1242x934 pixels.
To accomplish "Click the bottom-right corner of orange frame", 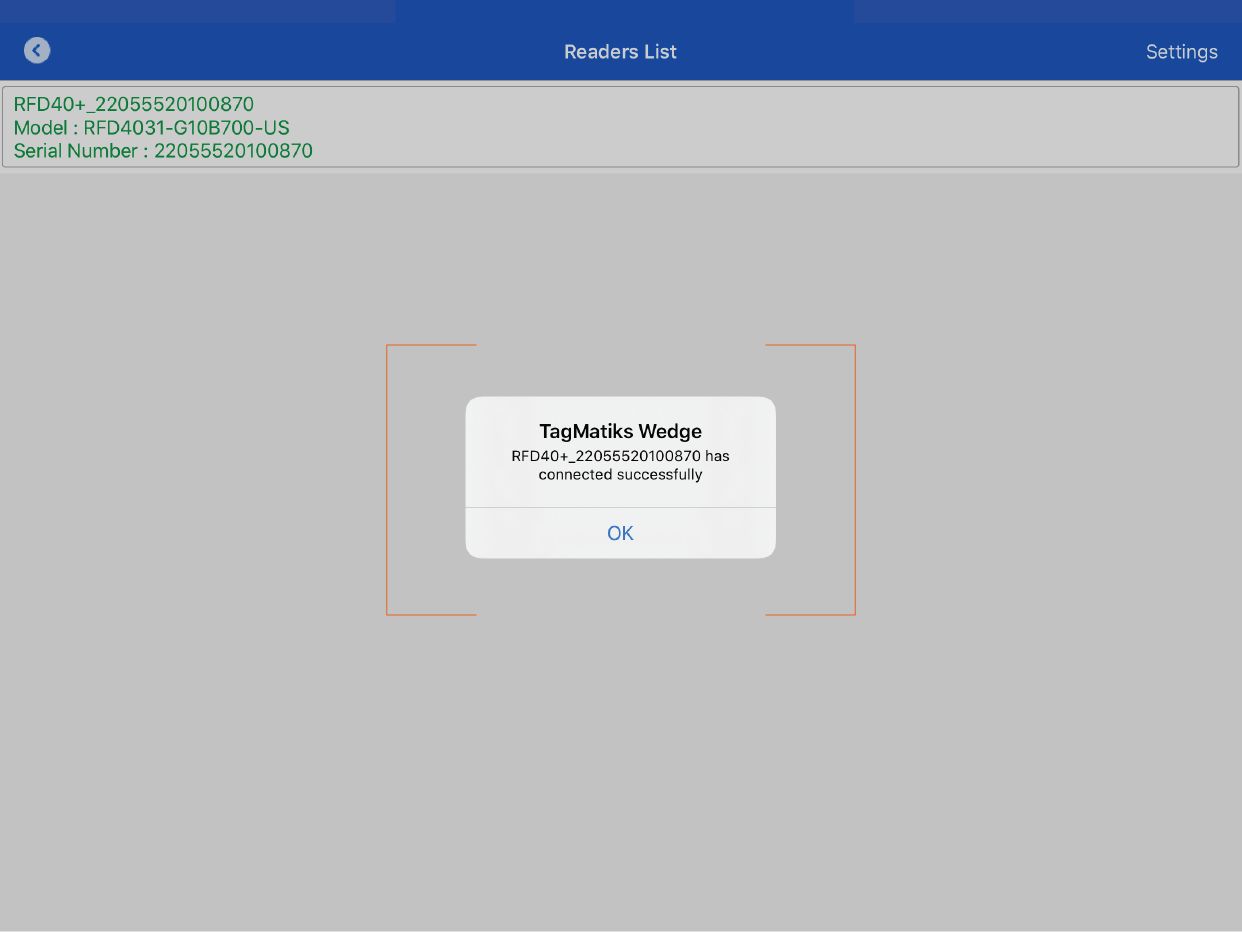I will [x=854, y=614].
